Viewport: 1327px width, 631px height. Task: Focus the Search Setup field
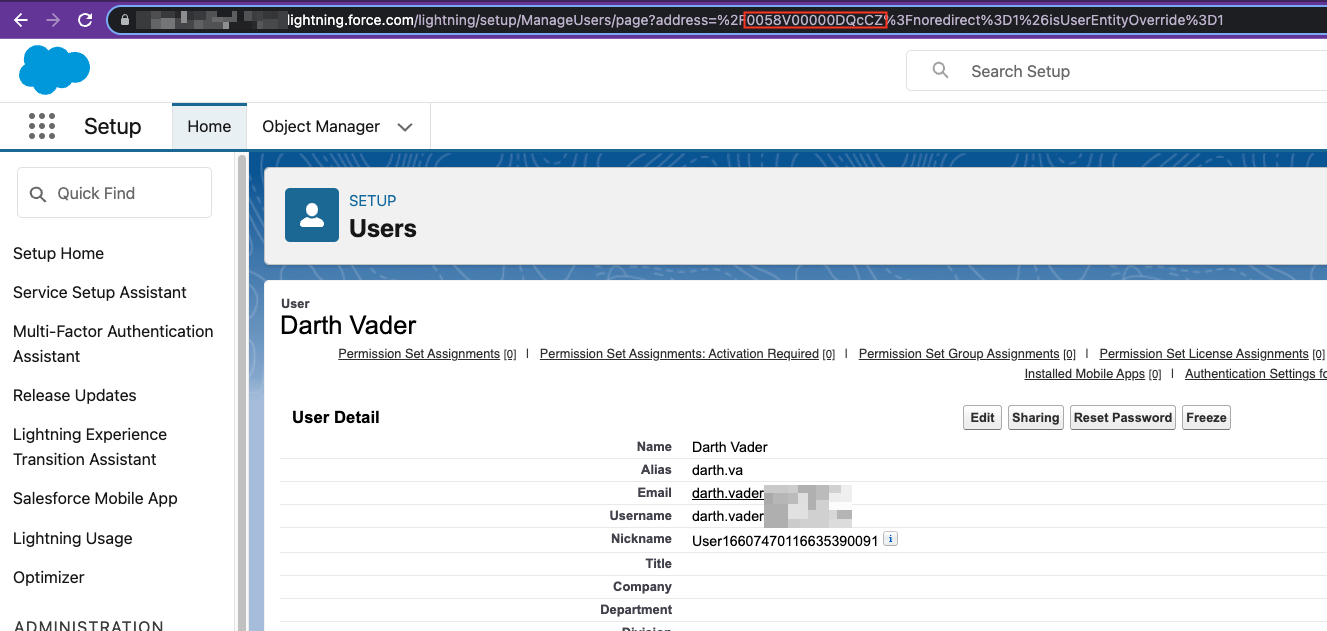click(1117, 71)
